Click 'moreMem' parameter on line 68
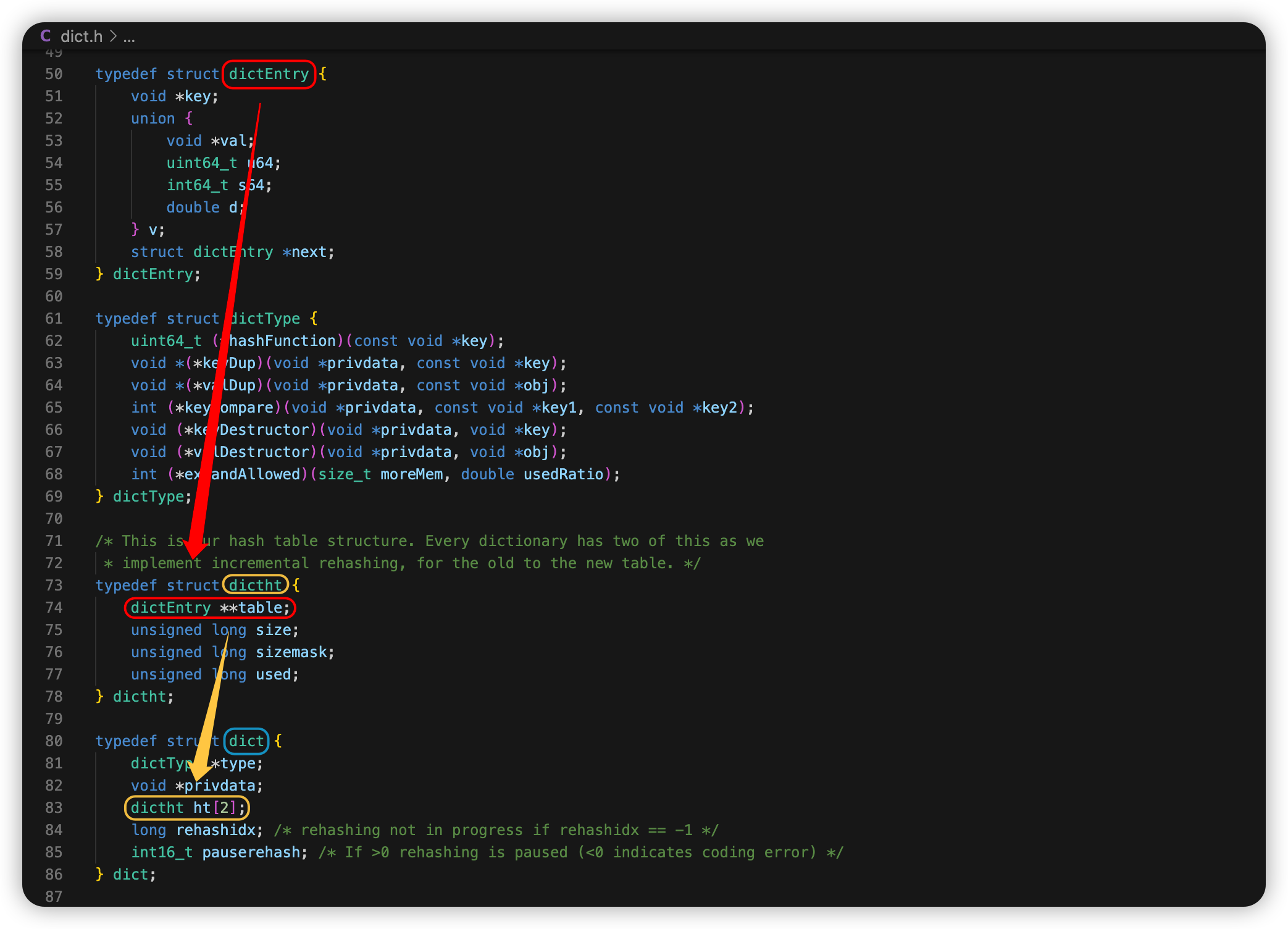This screenshot has width=1288, height=929. point(411,474)
